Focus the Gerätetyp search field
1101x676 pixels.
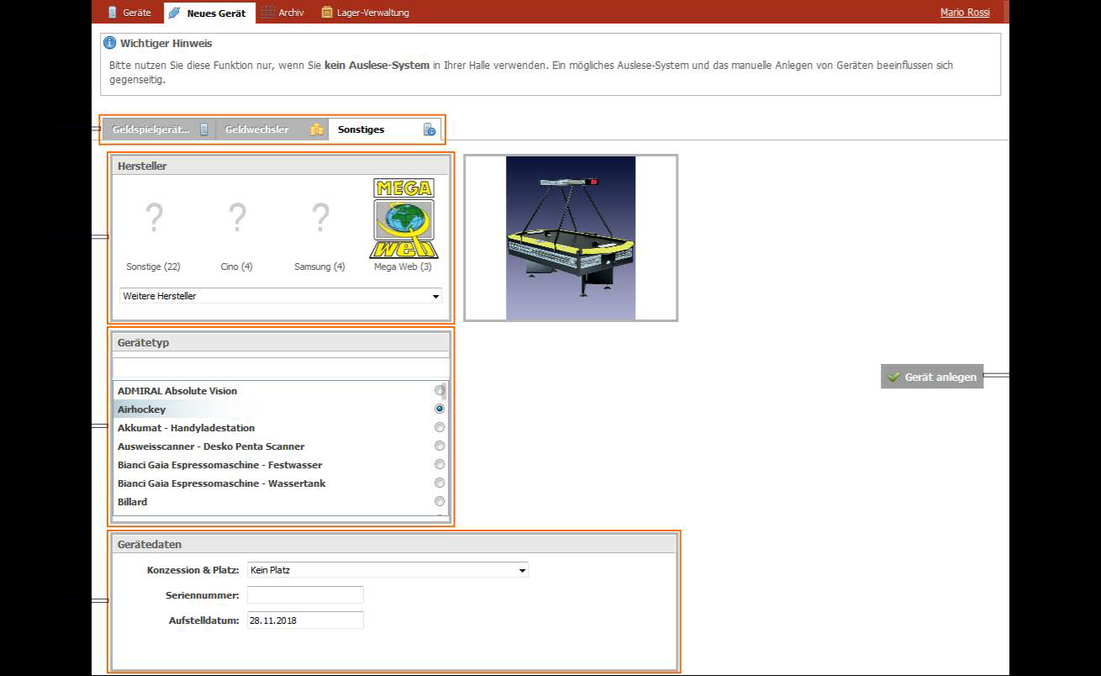click(281, 368)
